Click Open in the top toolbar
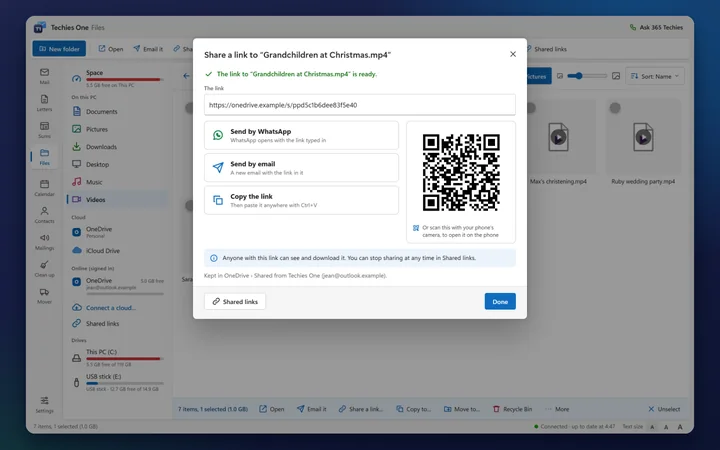This screenshot has width=720, height=450. 111,49
